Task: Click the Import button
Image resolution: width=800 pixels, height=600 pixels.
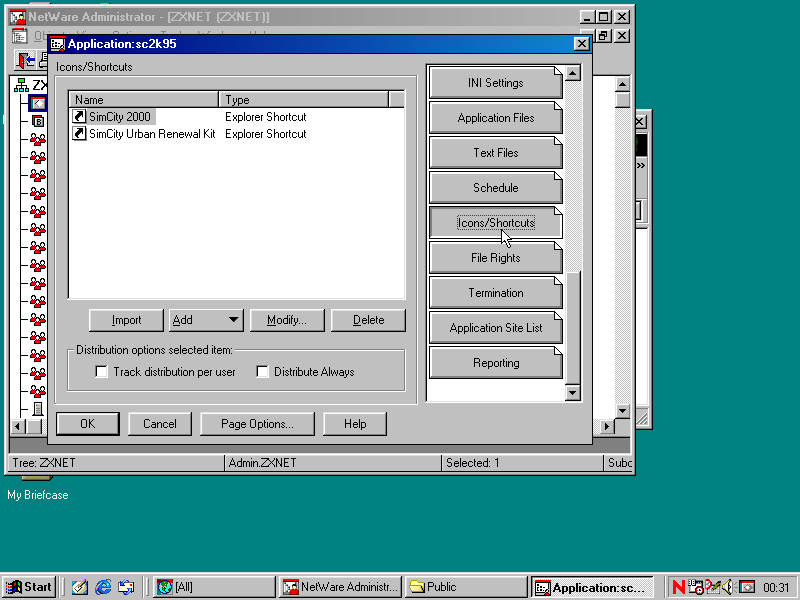Action: 126,320
